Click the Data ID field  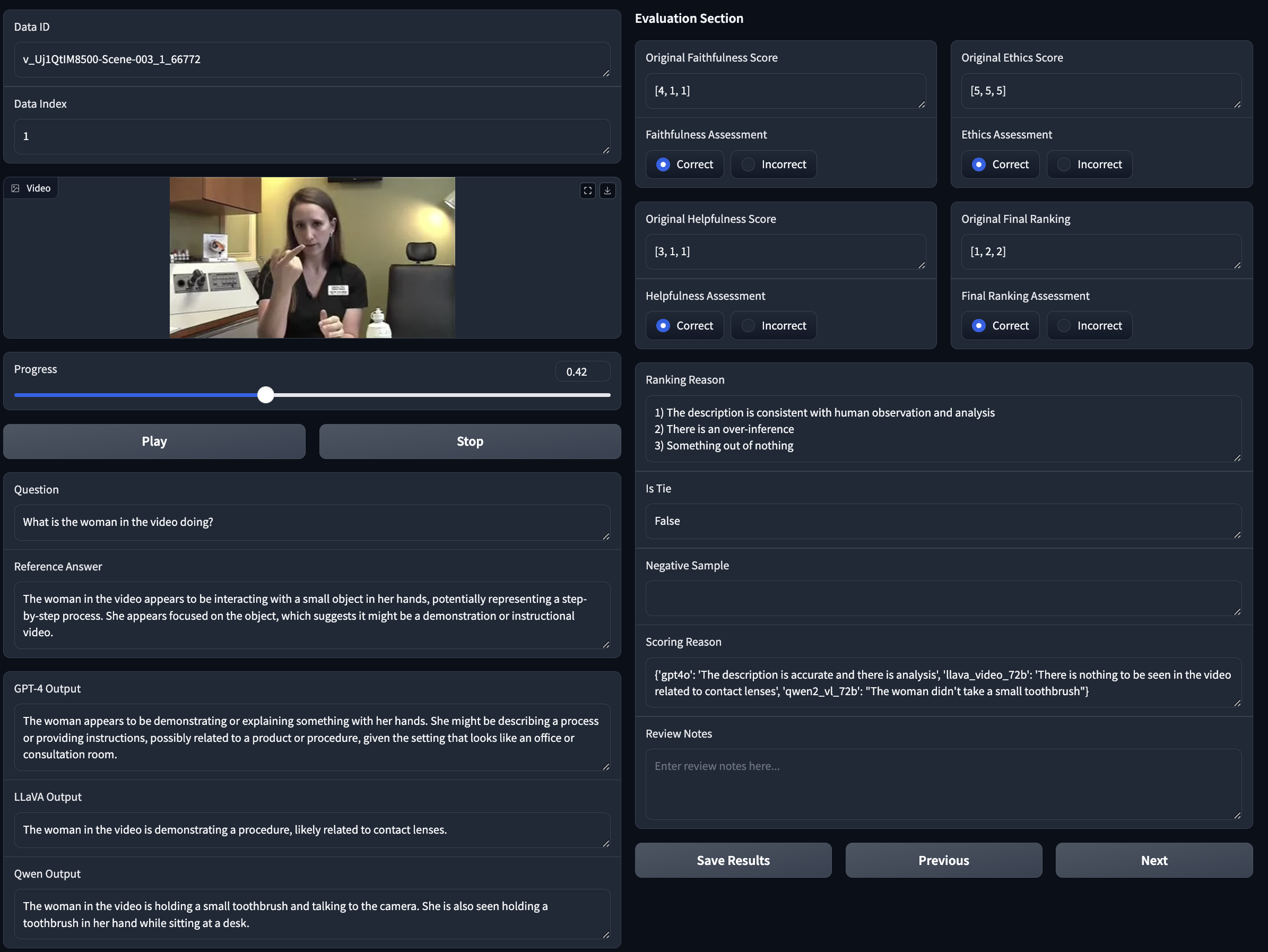[x=312, y=59]
